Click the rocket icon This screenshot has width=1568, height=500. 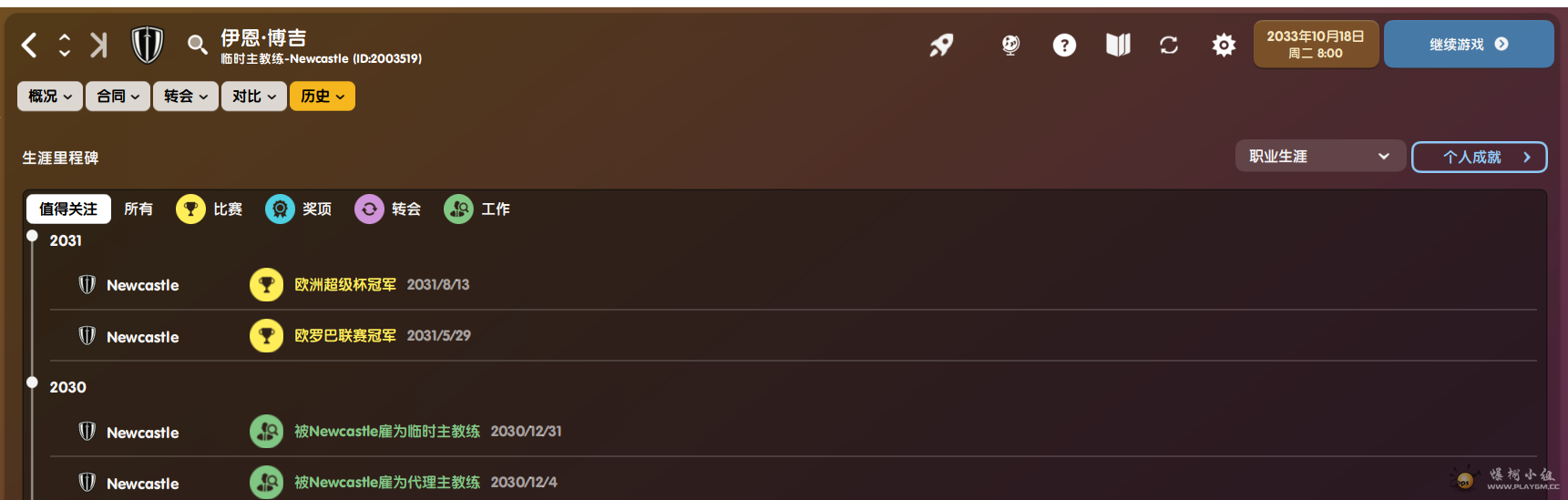coord(941,45)
